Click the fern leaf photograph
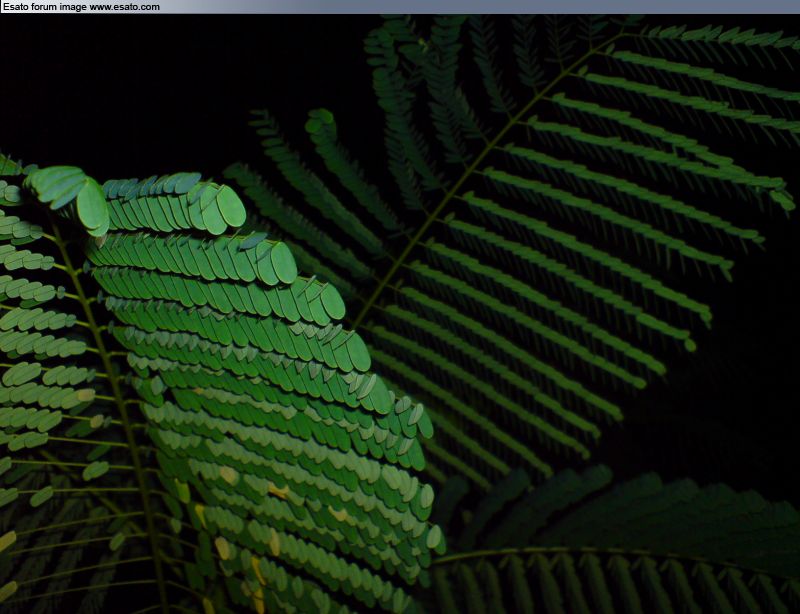The height and width of the screenshot is (614, 800). pyautogui.click(x=400, y=314)
